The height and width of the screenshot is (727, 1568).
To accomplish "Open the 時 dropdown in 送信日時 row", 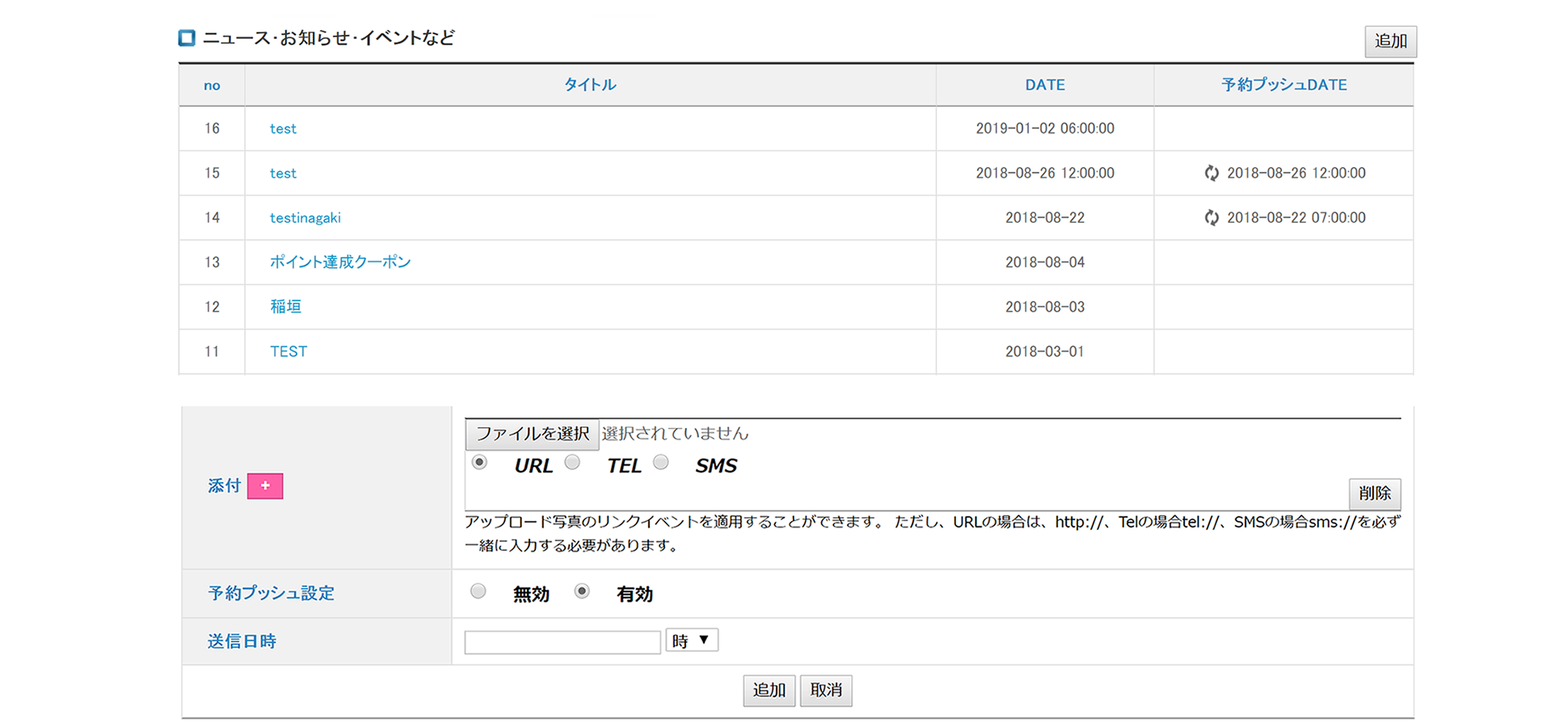I will click(691, 639).
